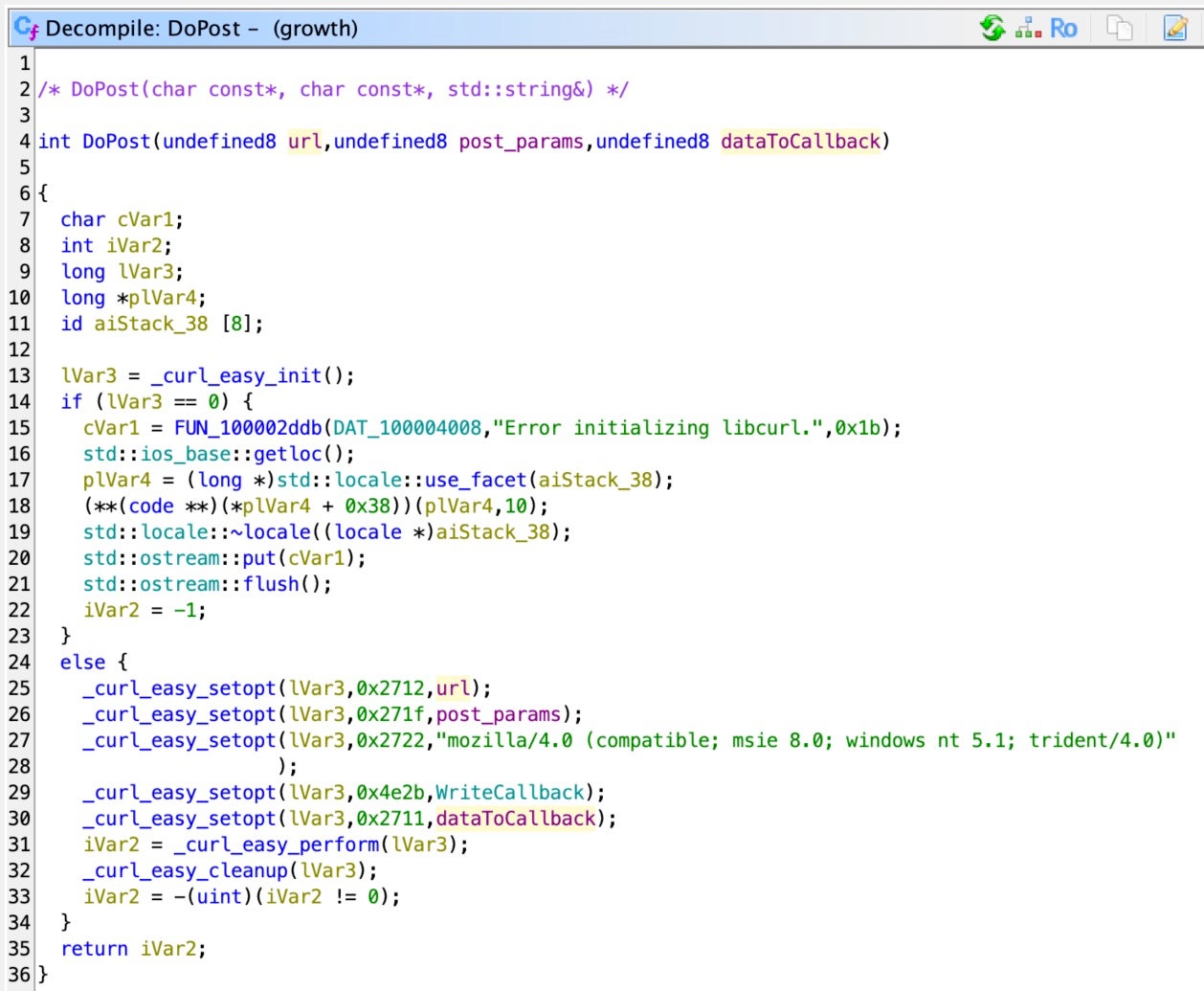1204x991 pixels.
Task: Click the WriteCallback token
Action: [509, 793]
